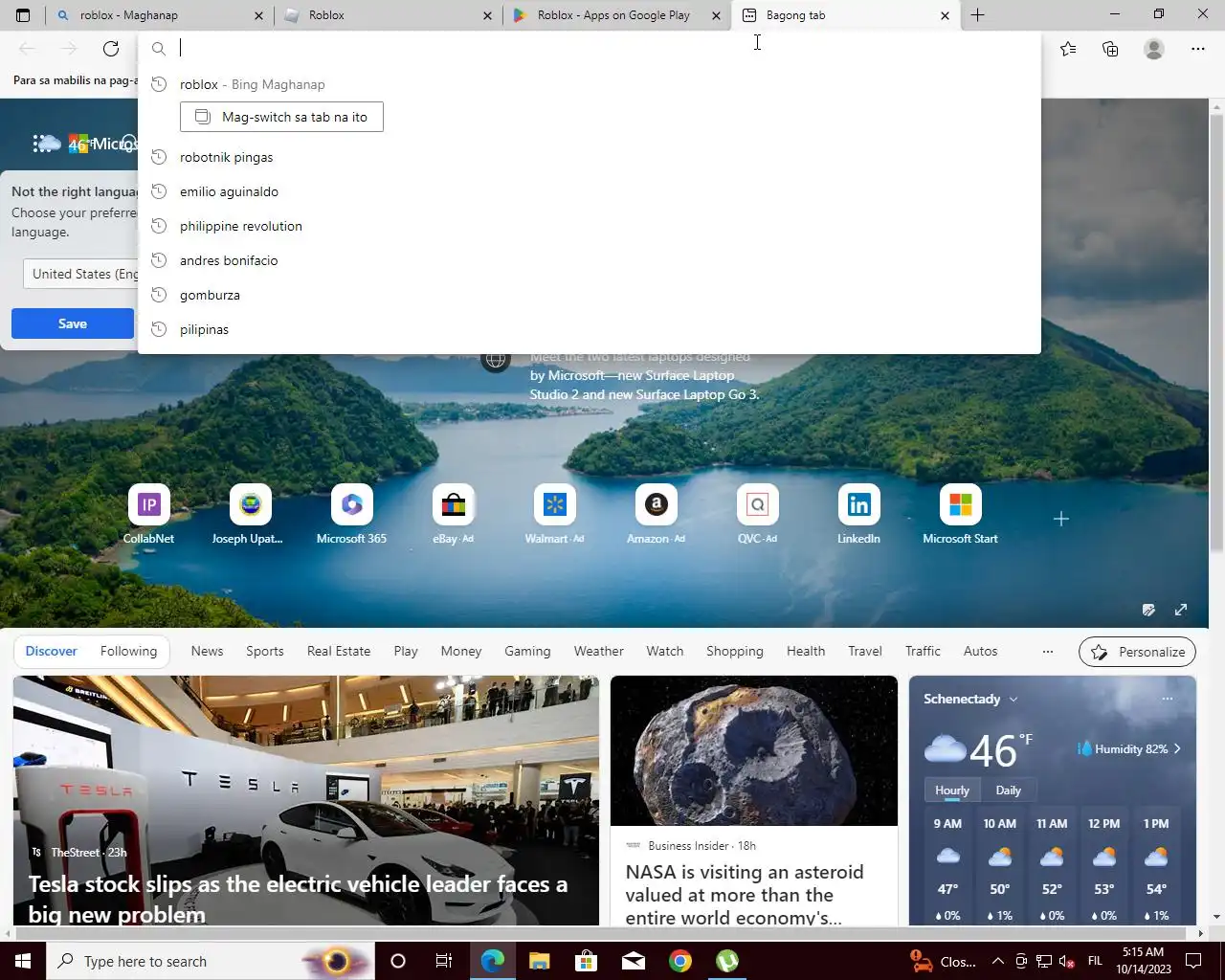Show hidden system tray icons
The image size is (1225, 980).
997,961
